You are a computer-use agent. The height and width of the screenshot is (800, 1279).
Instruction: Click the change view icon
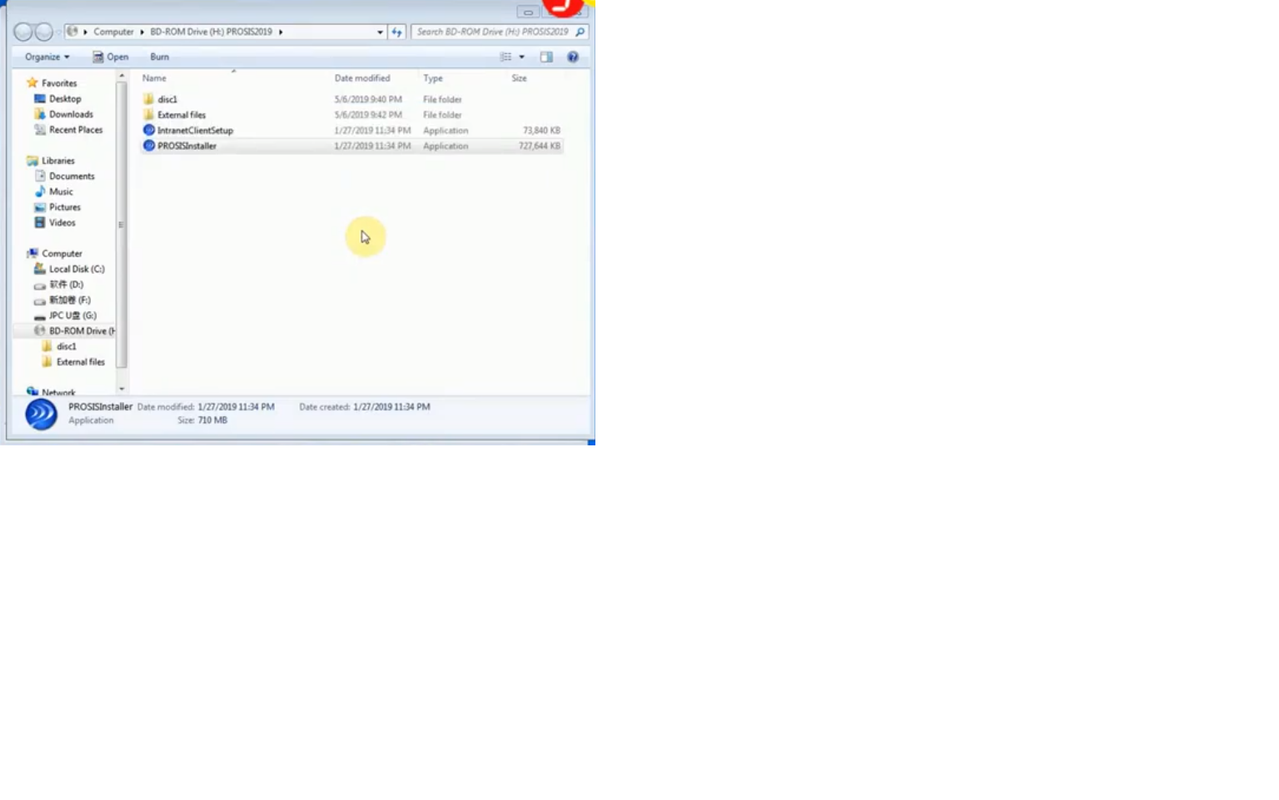coord(506,57)
